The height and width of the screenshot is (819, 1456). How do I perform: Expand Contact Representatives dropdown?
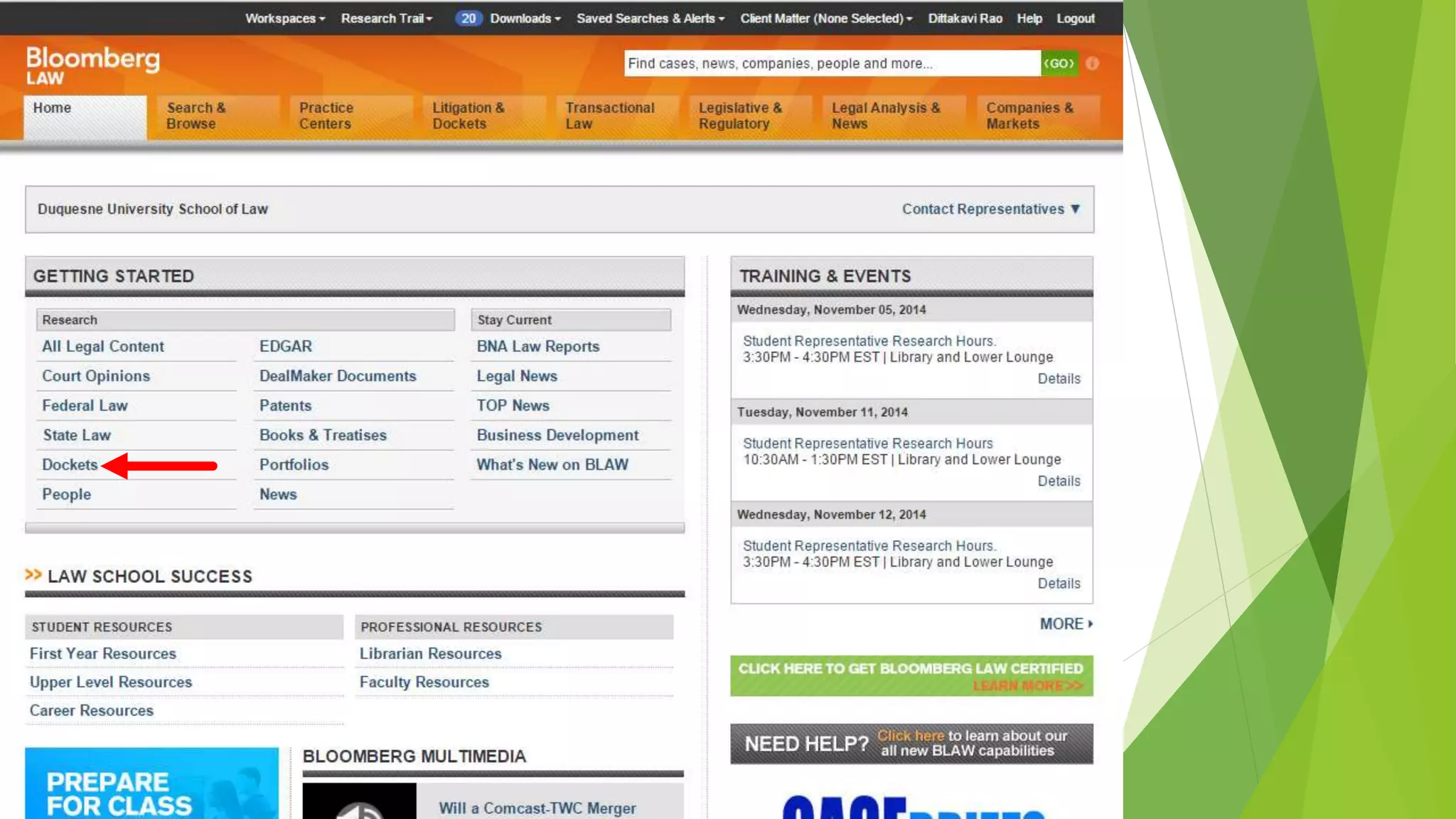click(990, 209)
